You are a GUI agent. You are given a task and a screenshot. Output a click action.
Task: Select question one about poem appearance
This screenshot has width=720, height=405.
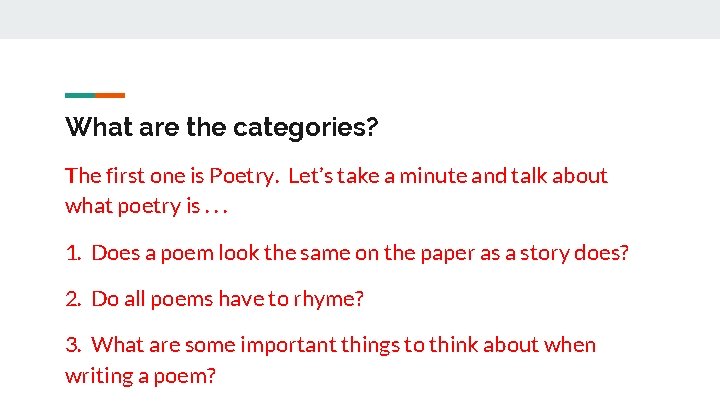pyautogui.click(x=347, y=252)
